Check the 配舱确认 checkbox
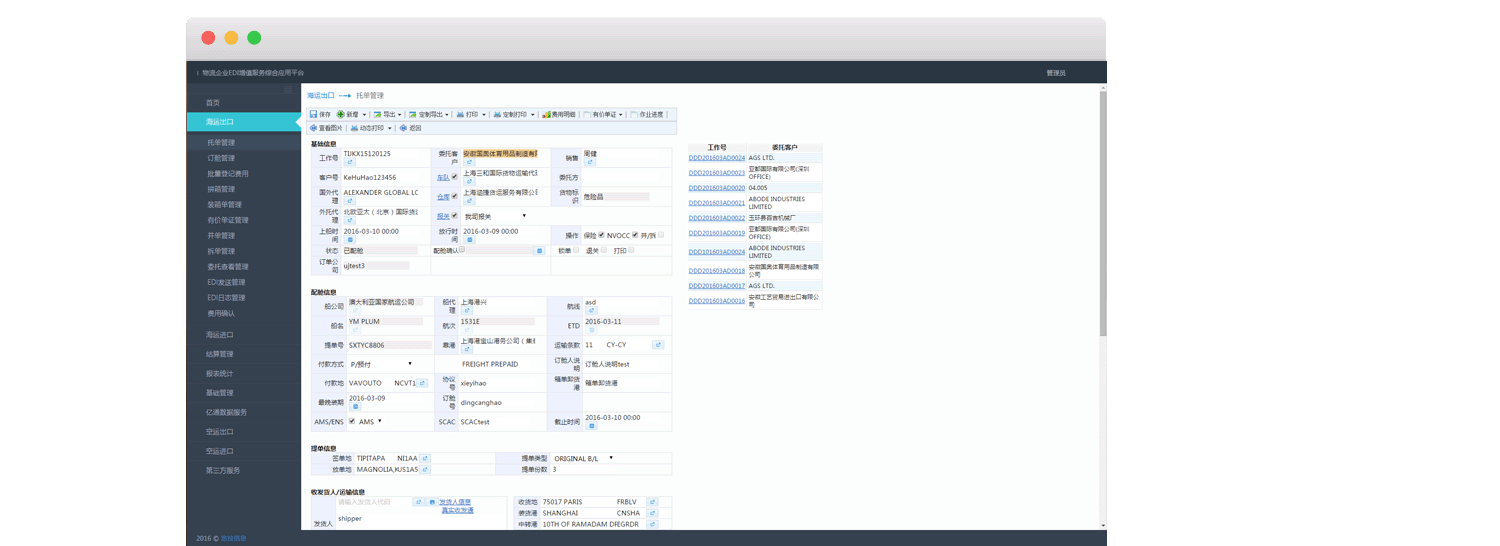This screenshot has height=546, width=1500. (462, 249)
